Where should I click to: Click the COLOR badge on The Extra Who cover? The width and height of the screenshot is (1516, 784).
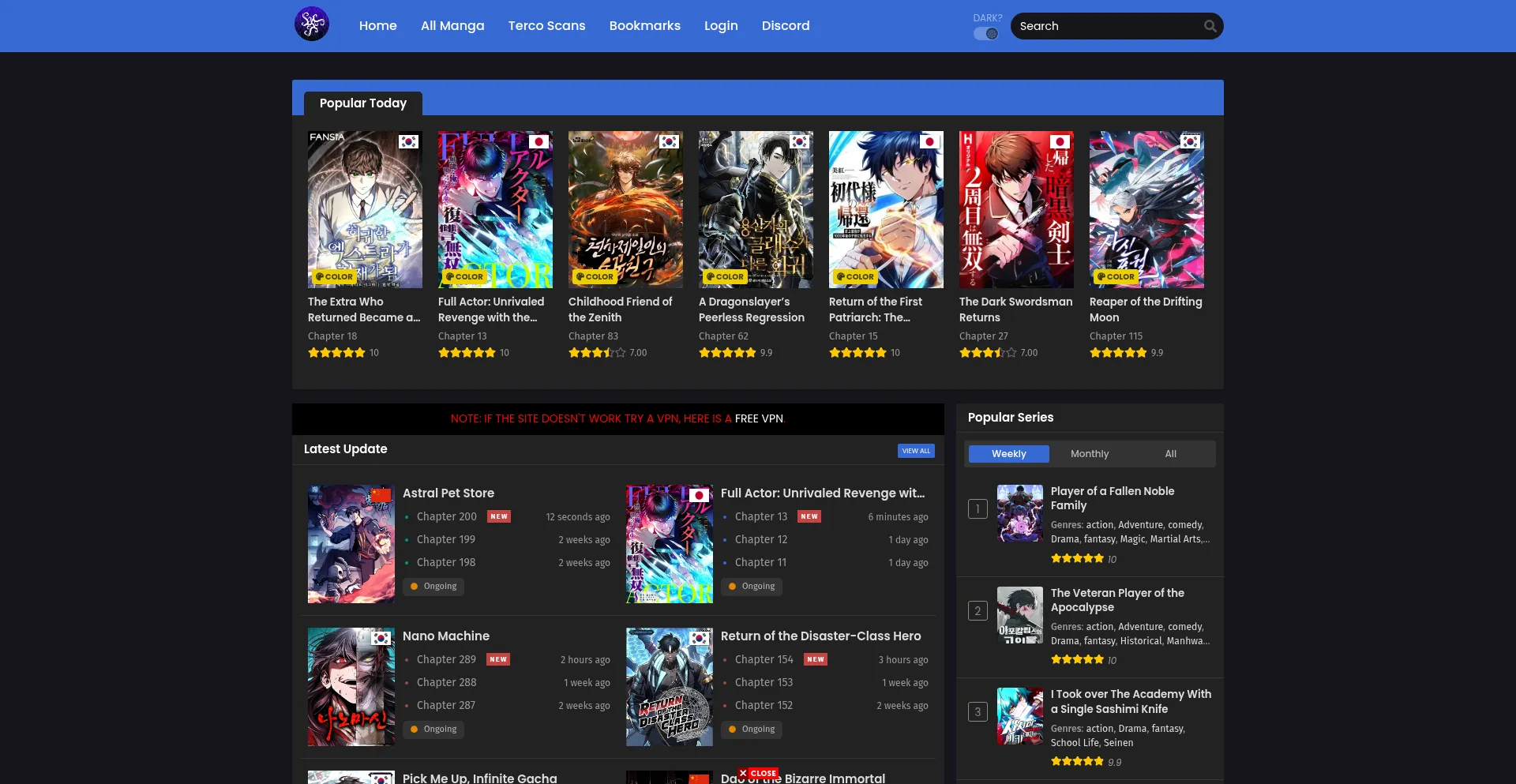click(x=333, y=277)
